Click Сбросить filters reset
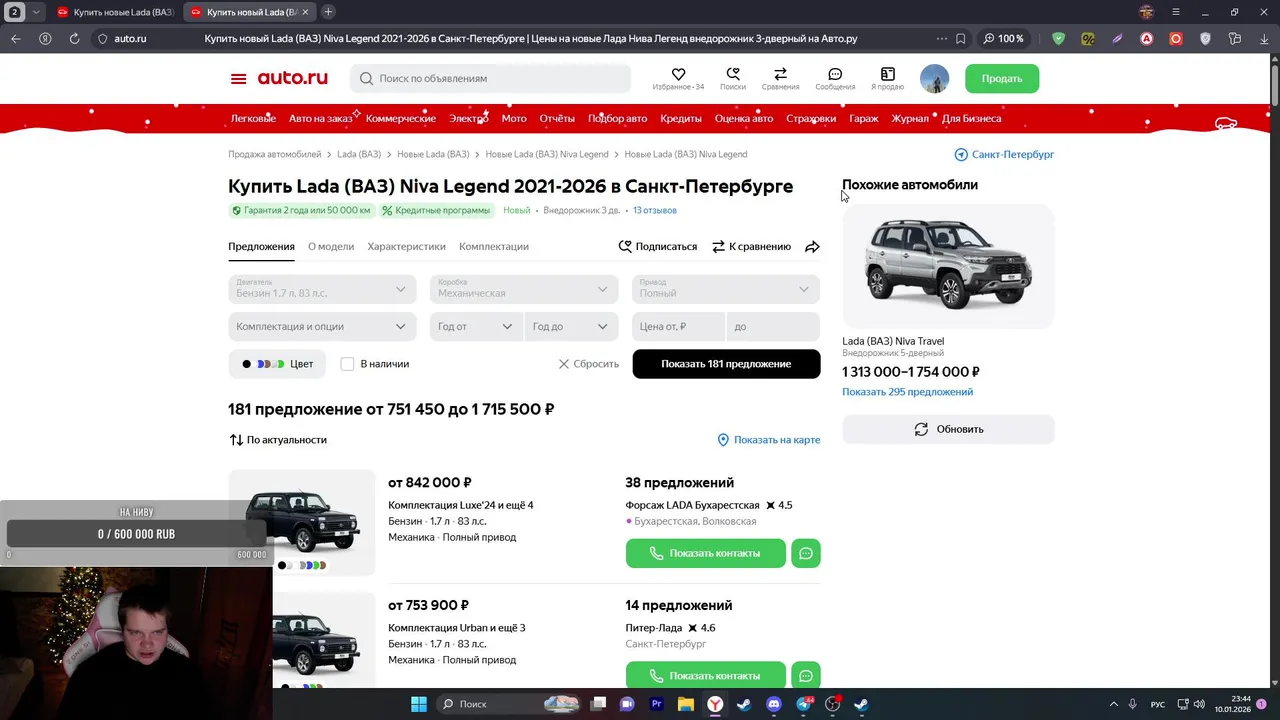Viewport: 1280px width, 720px height. (589, 364)
